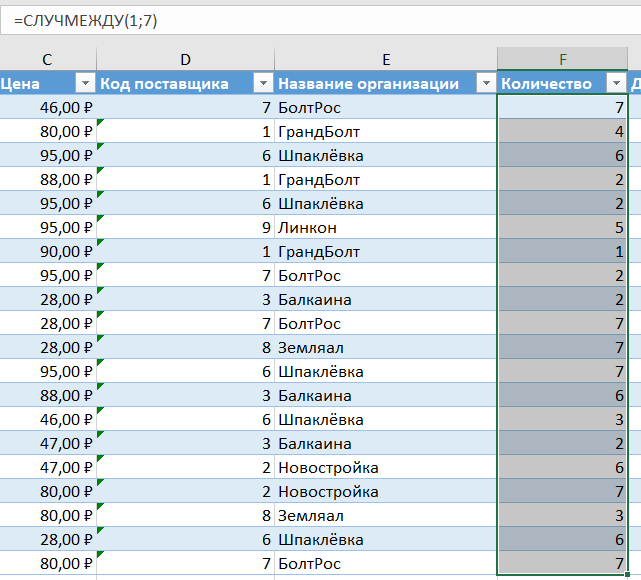
Task: Select the 88,00 ₽ Балкаина price cell
Action: click(x=47, y=396)
